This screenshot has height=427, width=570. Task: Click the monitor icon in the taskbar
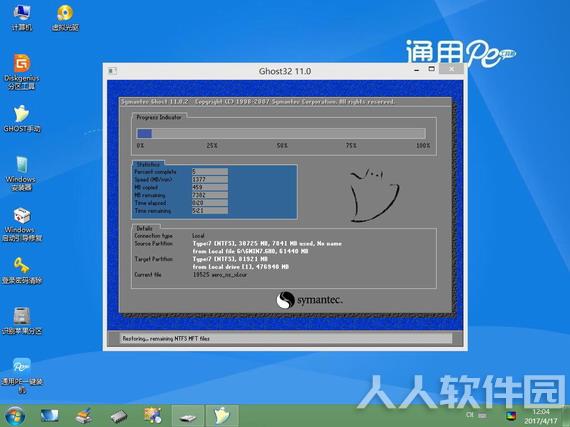pos(49,416)
